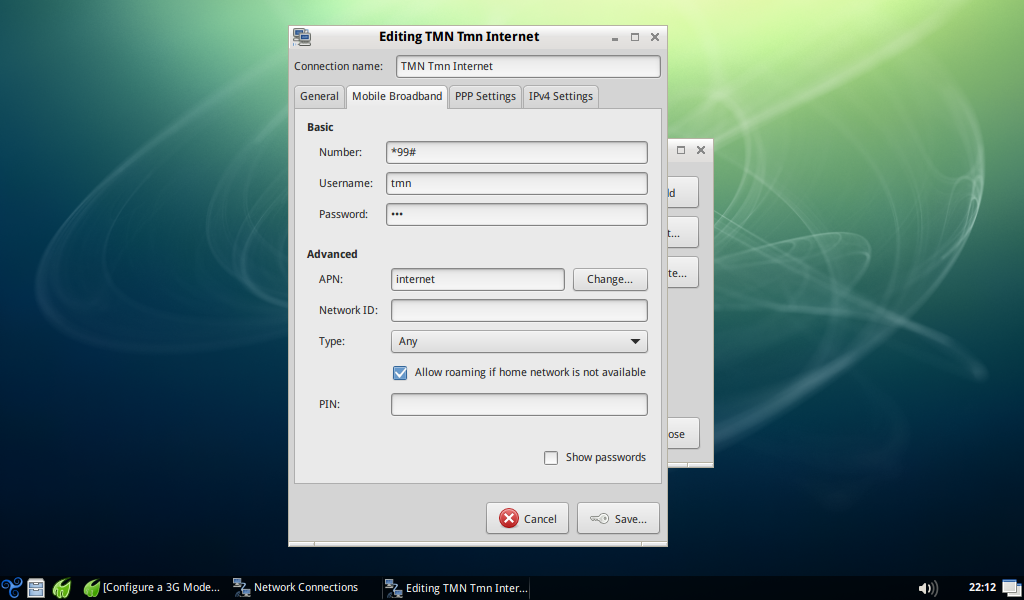
Task: Click the clock in the system tray
Action: [982, 587]
